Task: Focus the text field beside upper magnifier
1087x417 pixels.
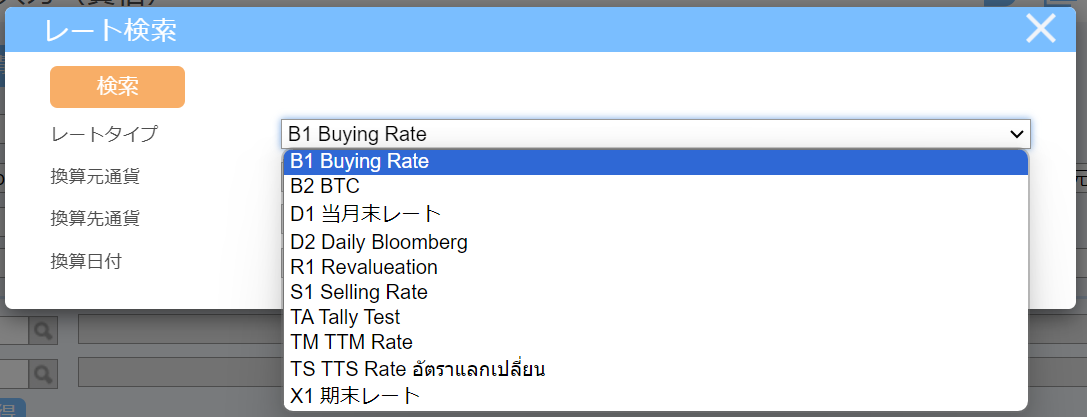Action: point(180,331)
